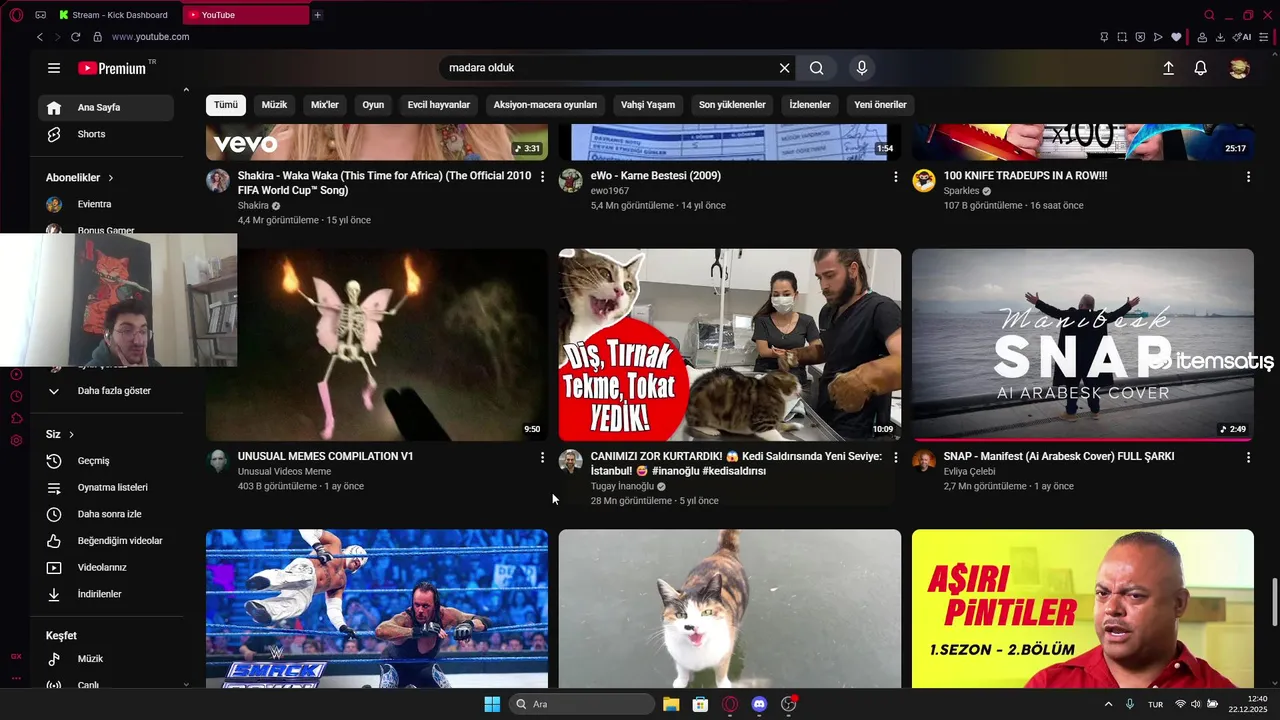Open the YouTube hamburger guide menu
The image size is (1280, 720).
point(54,68)
